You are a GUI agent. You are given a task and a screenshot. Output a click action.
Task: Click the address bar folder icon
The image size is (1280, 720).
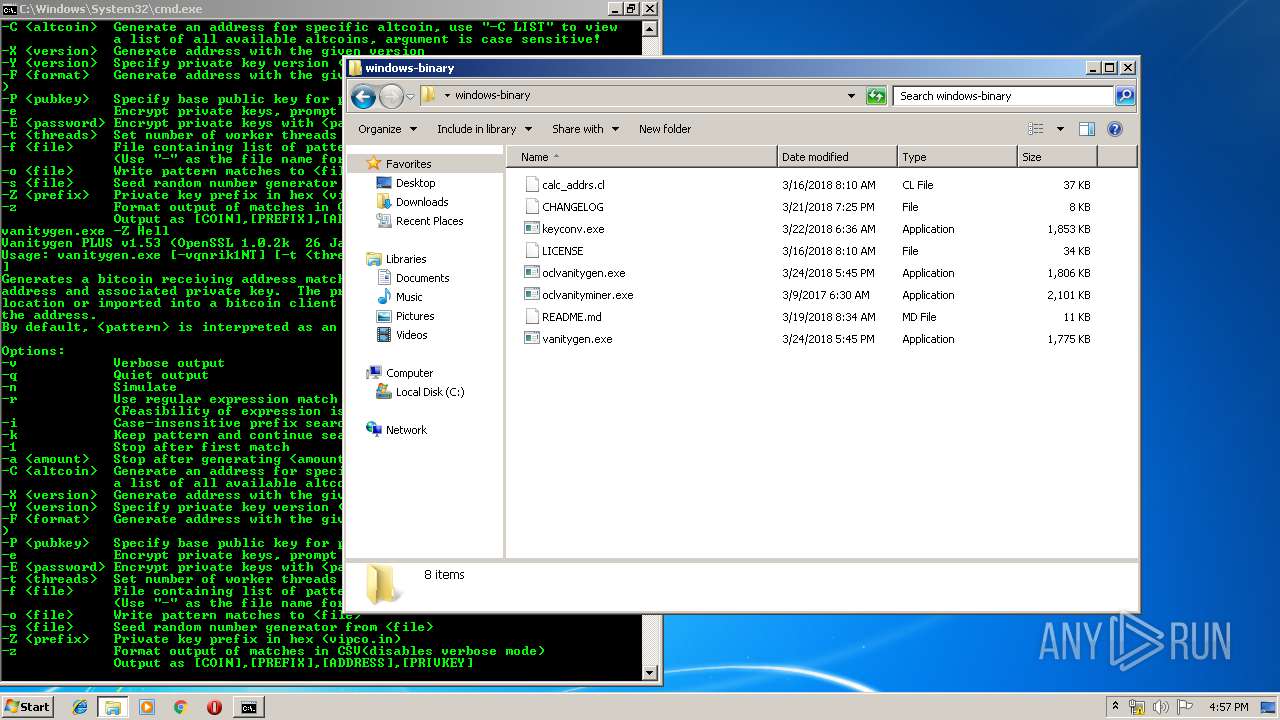429,96
